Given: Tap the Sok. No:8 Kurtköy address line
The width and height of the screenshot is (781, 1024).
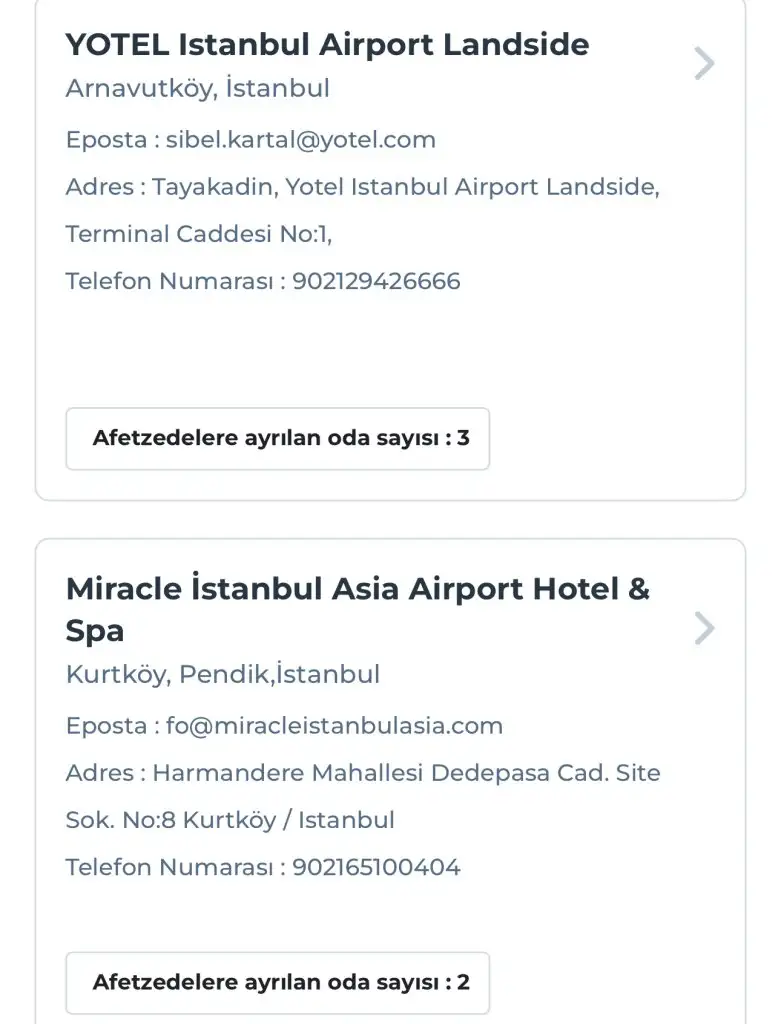Looking at the screenshot, I should [x=230, y=821].
